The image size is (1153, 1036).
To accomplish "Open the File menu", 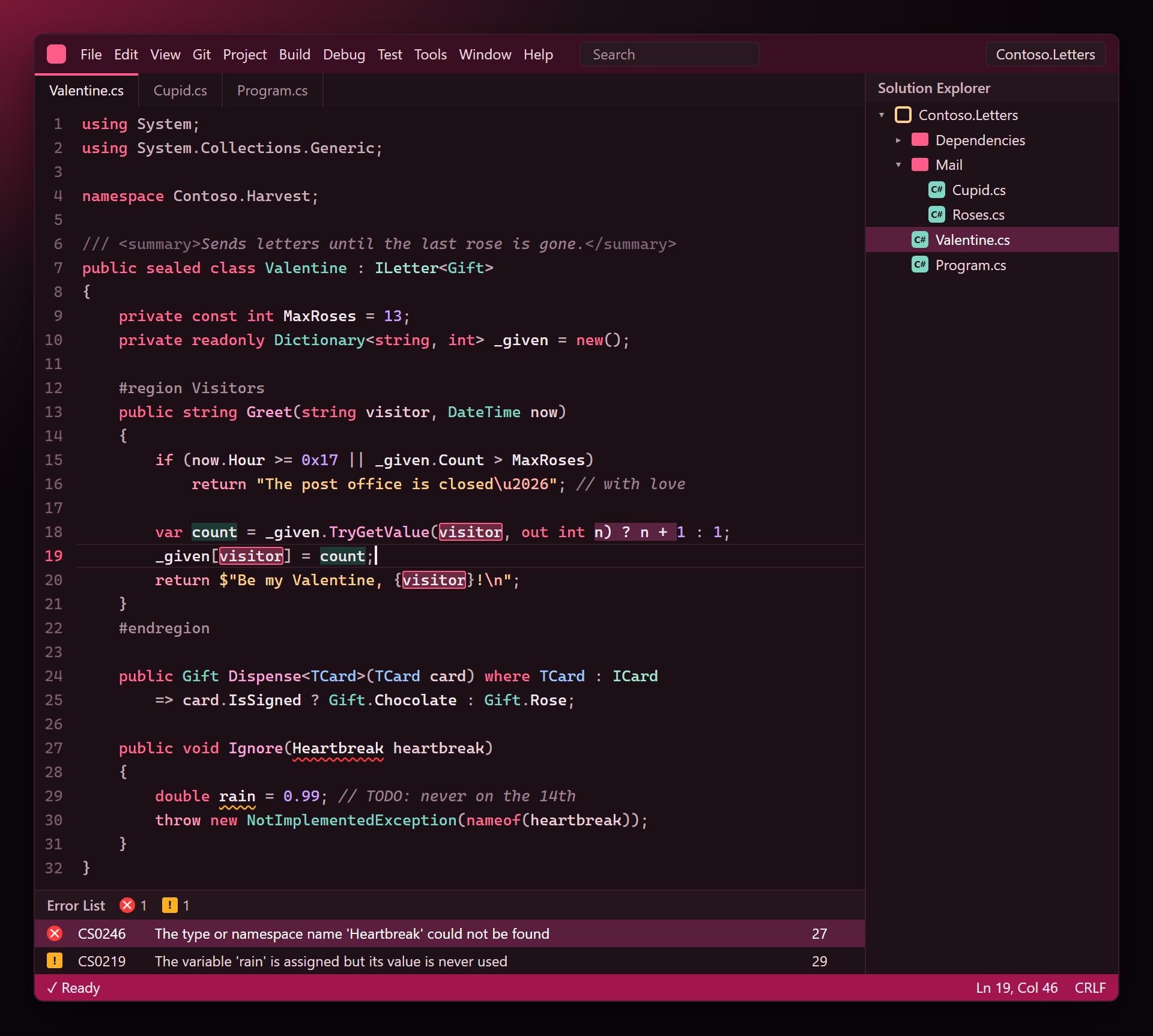I will pos(91,55).
